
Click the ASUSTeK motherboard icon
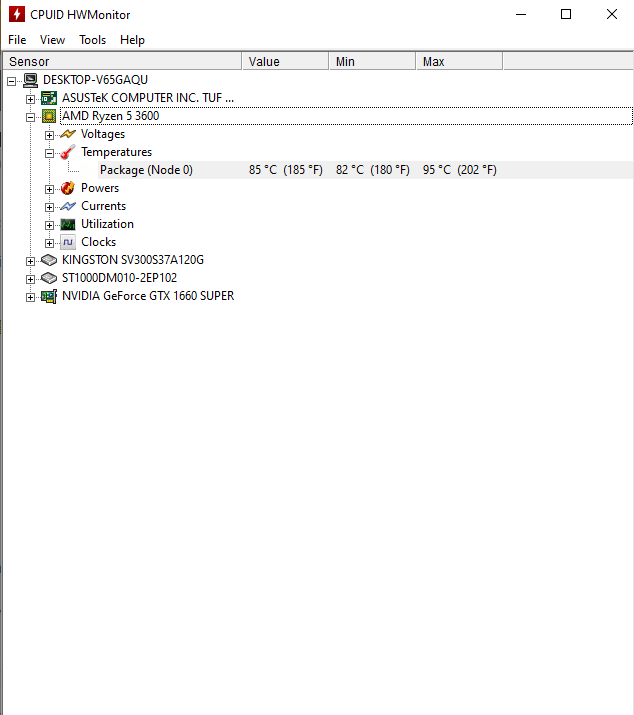(x=49, y=98)
